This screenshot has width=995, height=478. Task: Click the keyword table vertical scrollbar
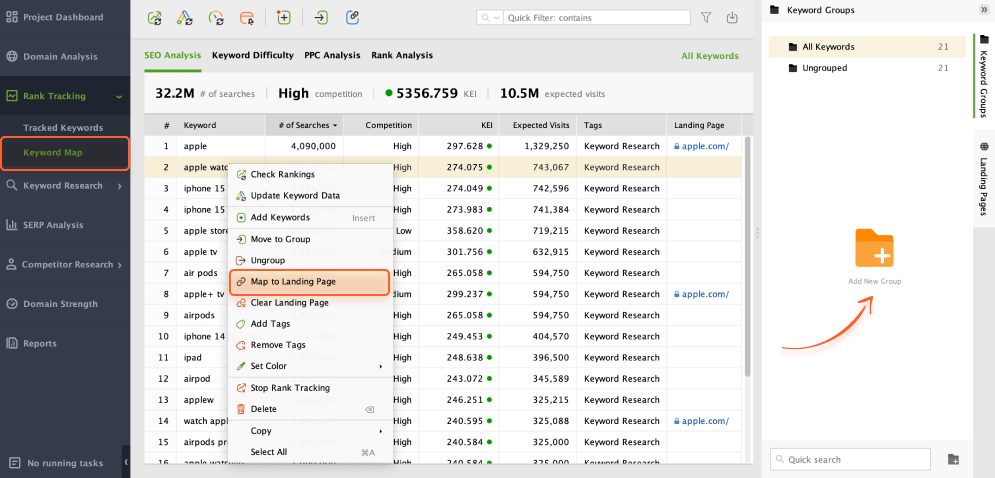tap(747, 256)
